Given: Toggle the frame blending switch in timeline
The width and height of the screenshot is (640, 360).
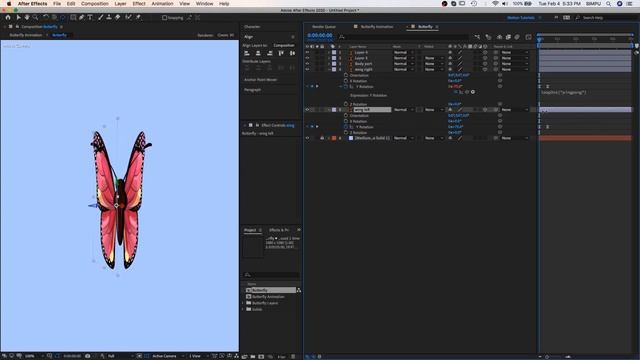Looking at the screenshot, I should coord(508,37).
